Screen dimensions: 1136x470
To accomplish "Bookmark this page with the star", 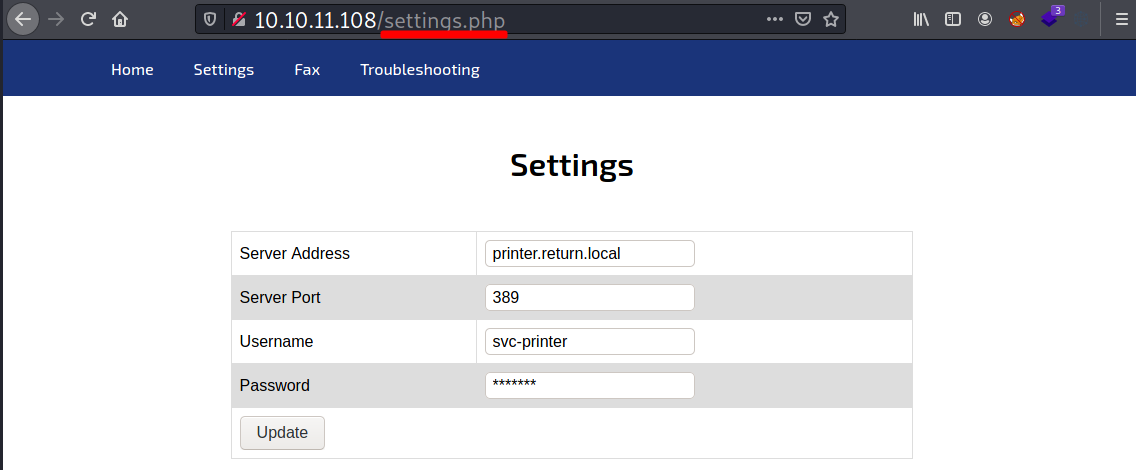I will click(830, 19).
